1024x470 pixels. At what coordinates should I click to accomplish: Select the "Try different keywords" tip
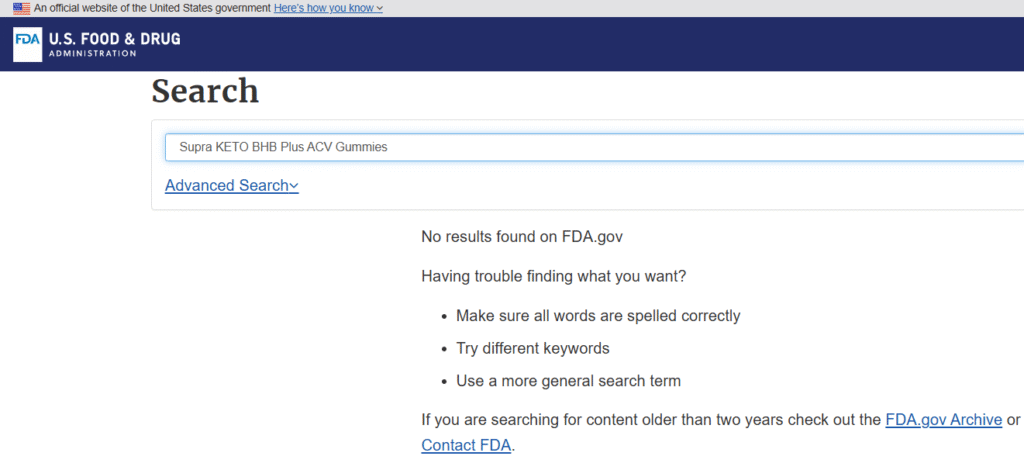(x=532, y=349)
